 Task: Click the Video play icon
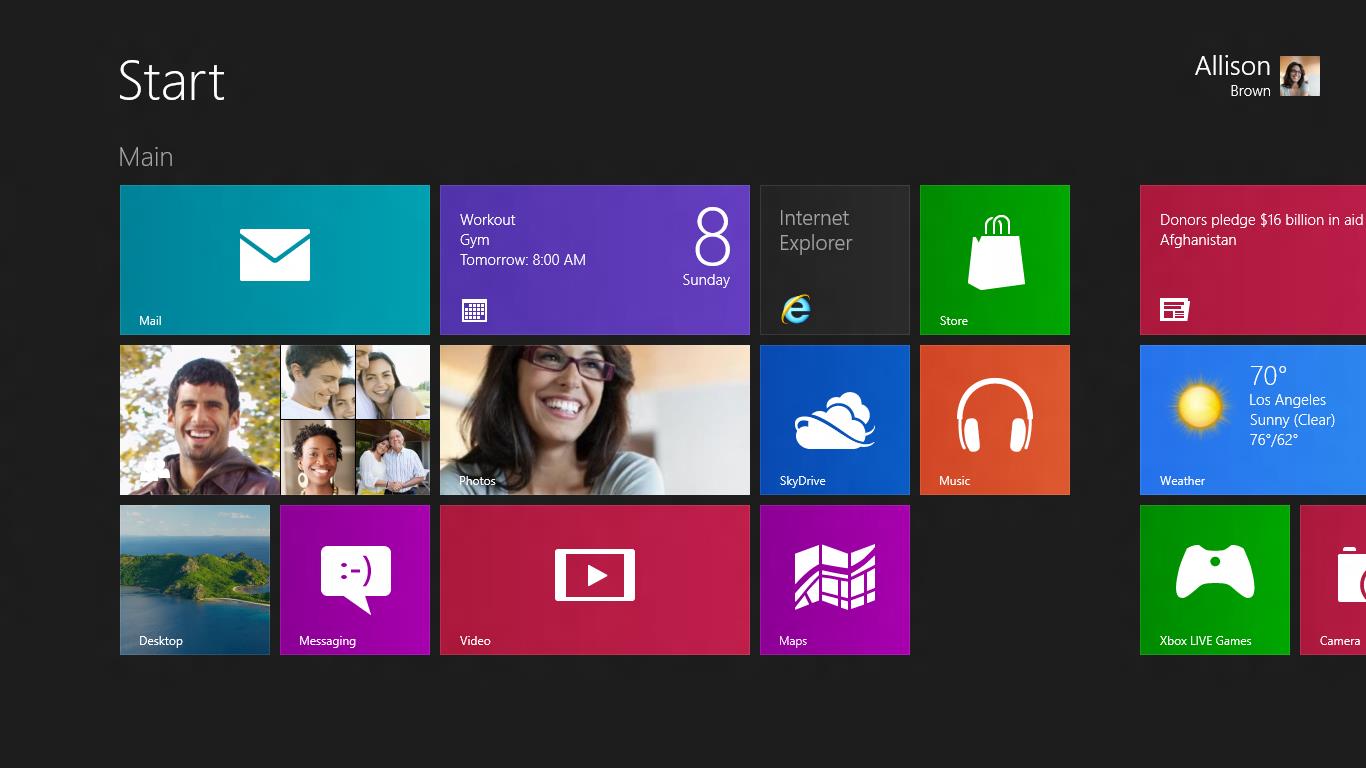[595, 575]
